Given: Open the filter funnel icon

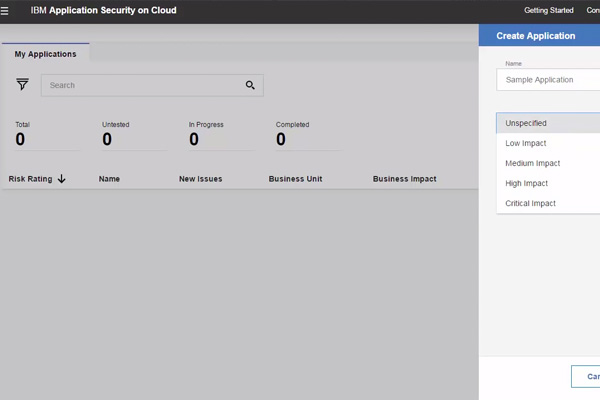Looking at the screenshot, I should (23, 84).
